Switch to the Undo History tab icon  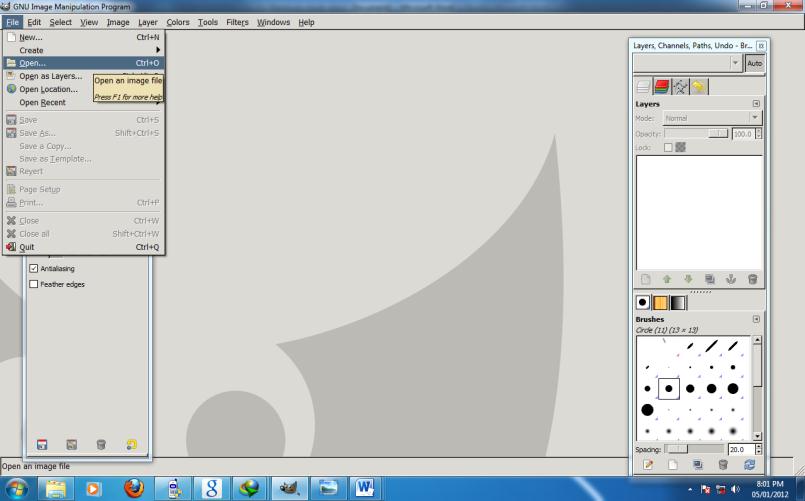coord(699,86)
